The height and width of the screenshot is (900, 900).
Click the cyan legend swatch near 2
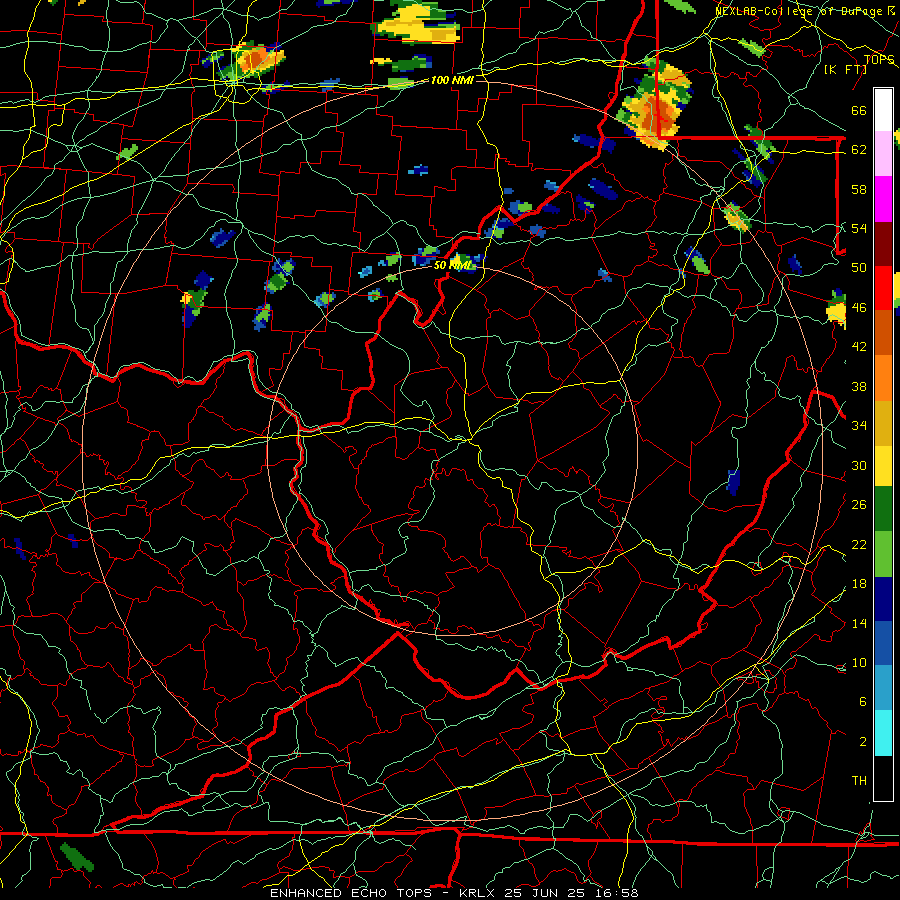(x=883, y=733)
